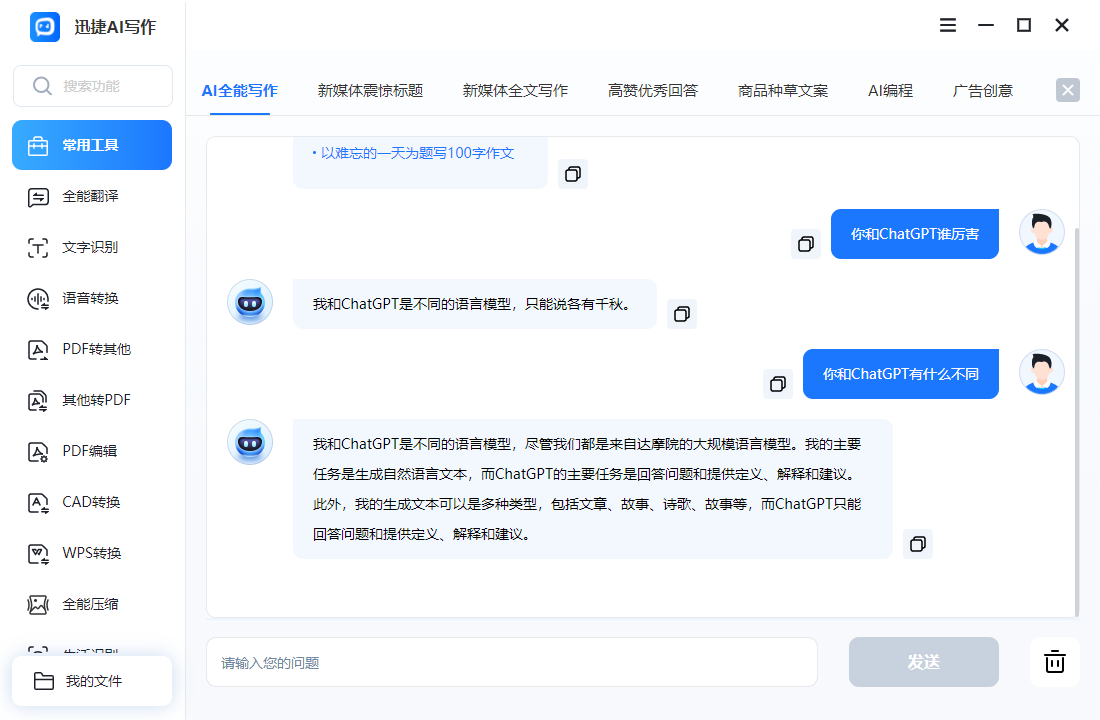Switch to the 高赞优秀回答 tab
Screen dimensions: 1100x720
tap(653, 91)
